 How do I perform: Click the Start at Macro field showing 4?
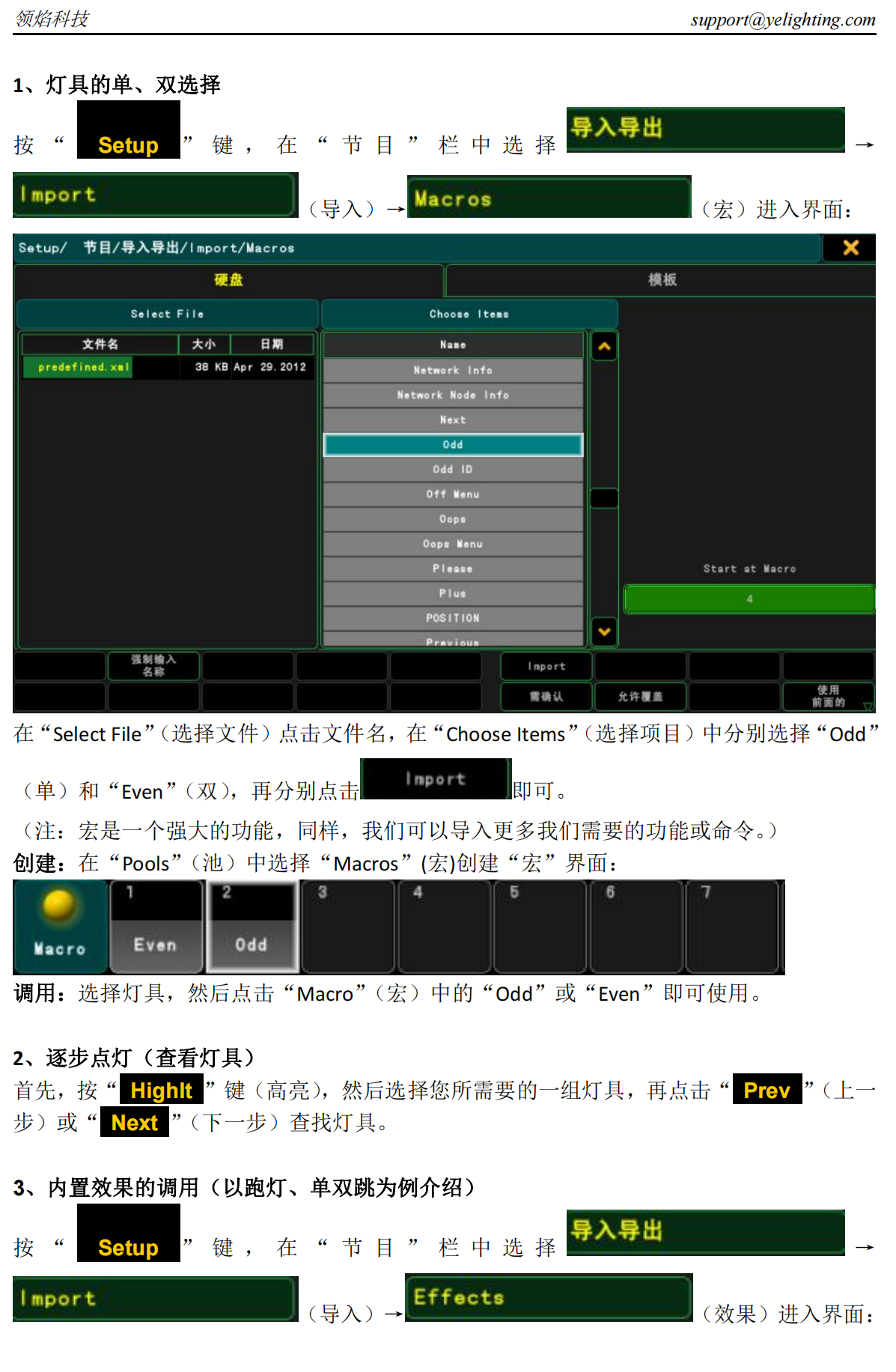pyautogui.click(x=749, y=600)
